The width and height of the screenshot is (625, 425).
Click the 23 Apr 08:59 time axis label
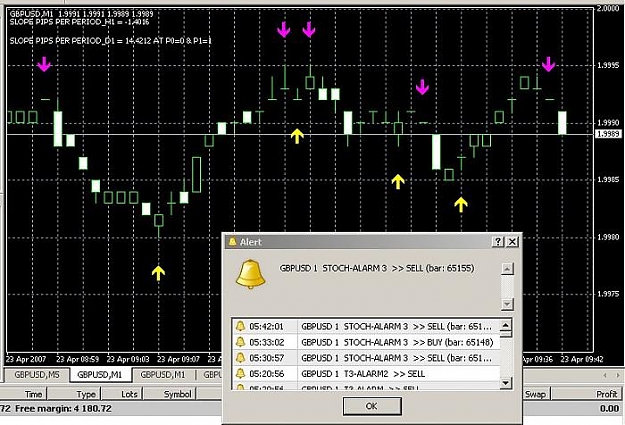click(x=78, y=359)
